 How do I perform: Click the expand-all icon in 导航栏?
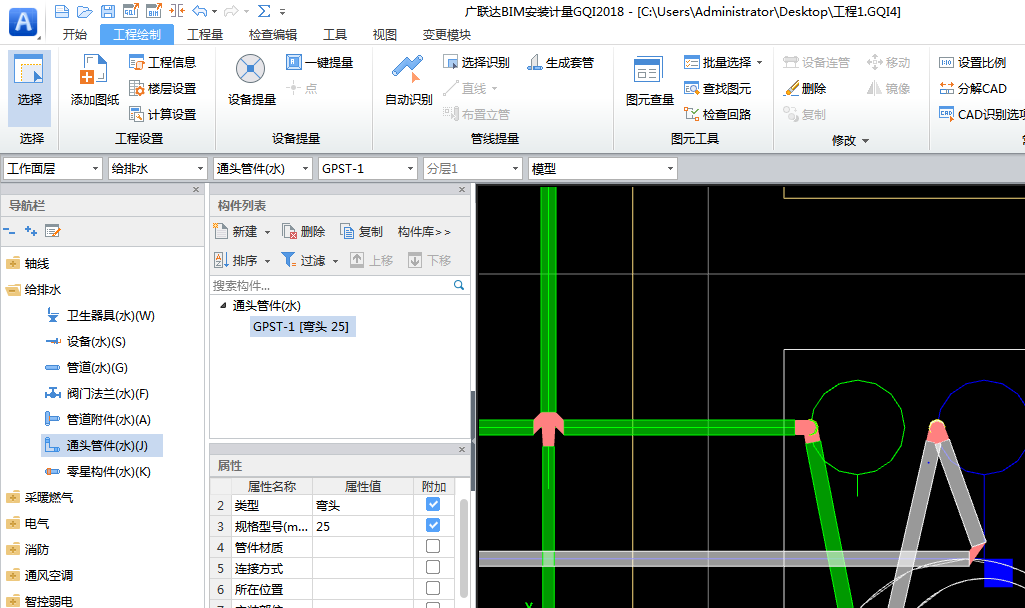click(31, 231)
